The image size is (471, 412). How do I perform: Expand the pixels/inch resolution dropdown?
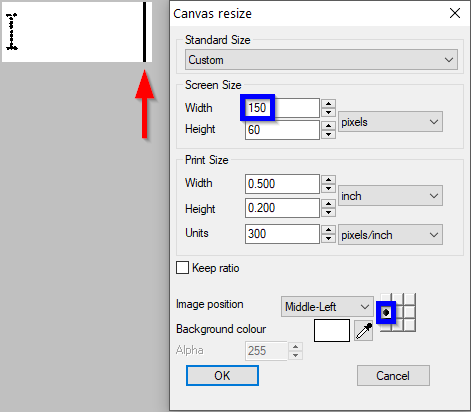pyautogui.click(x=390, y=235)
